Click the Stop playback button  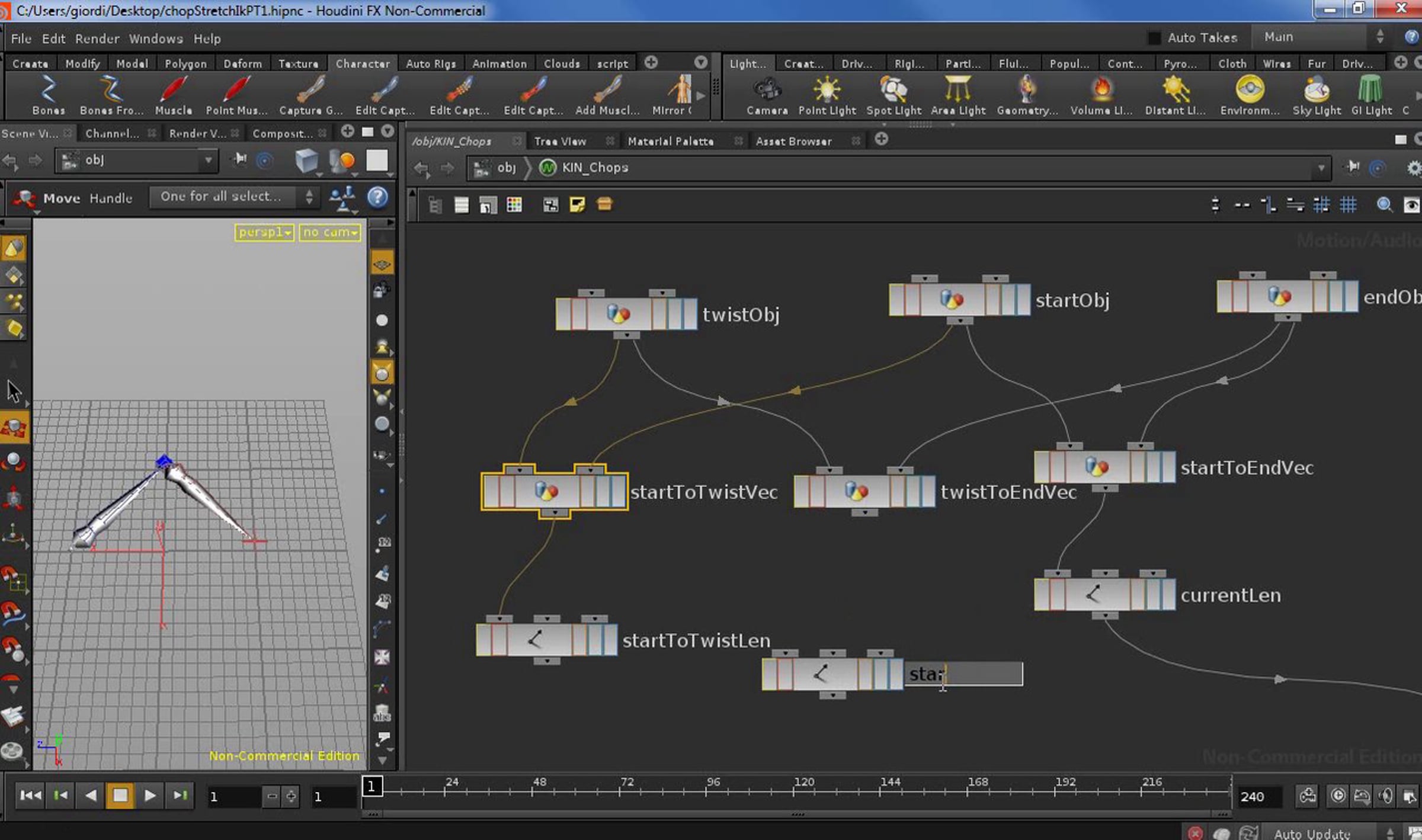pos(120,796)
